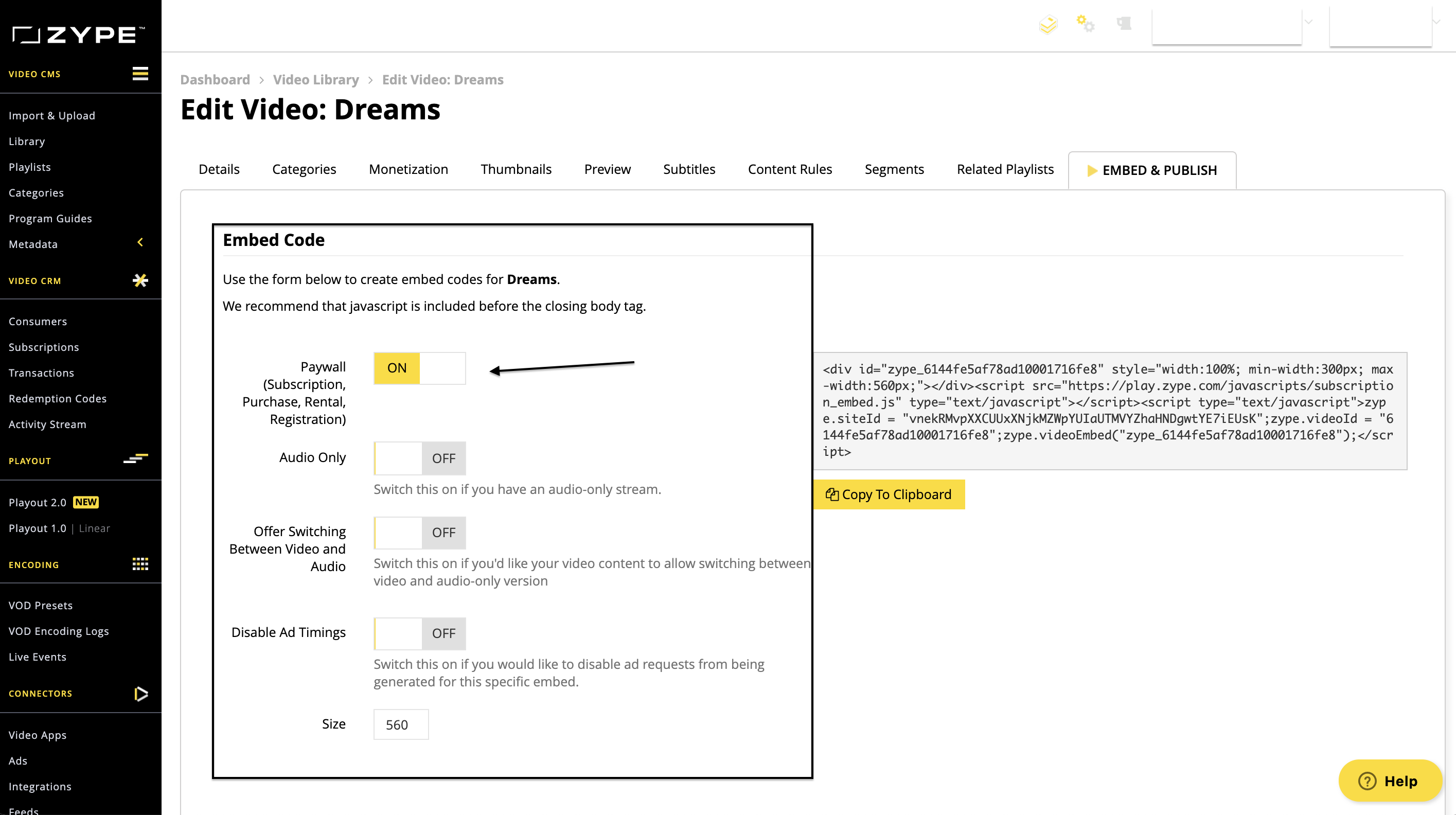This screenshot has height=815, width=1456.
Task: Switch to the Details tab
Action: [x=219, y=170]
